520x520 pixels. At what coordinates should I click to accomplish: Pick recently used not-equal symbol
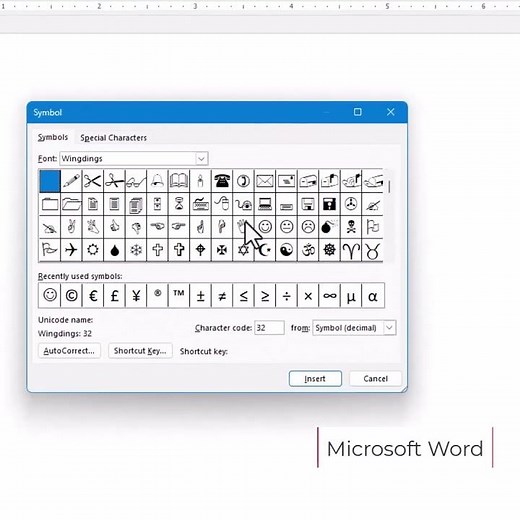222,295
